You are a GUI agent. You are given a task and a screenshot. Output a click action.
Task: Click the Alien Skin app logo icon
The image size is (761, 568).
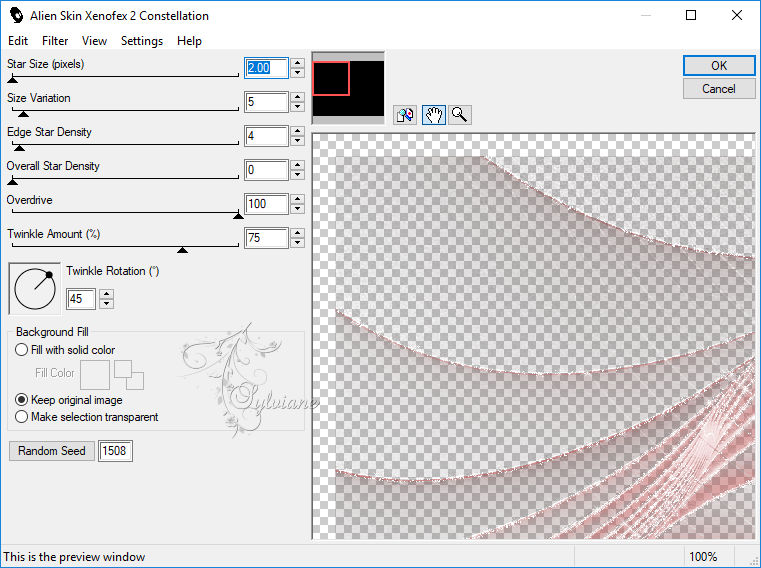(x=16, y=16)
